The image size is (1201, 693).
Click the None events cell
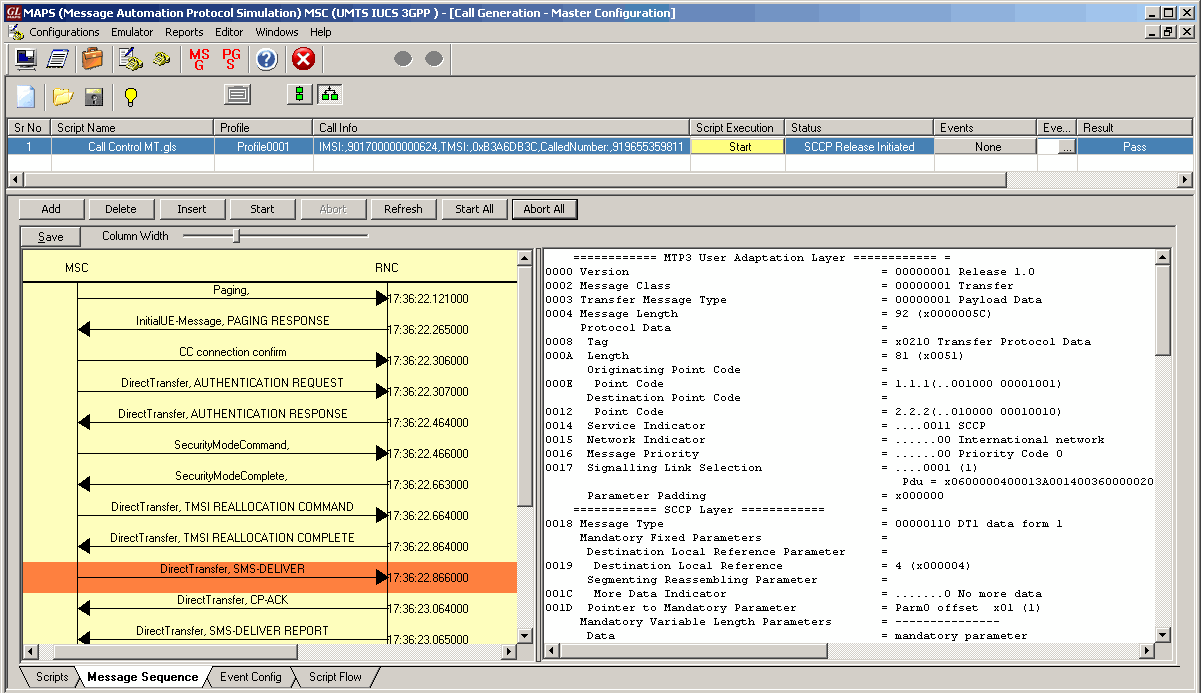(988, 146)
